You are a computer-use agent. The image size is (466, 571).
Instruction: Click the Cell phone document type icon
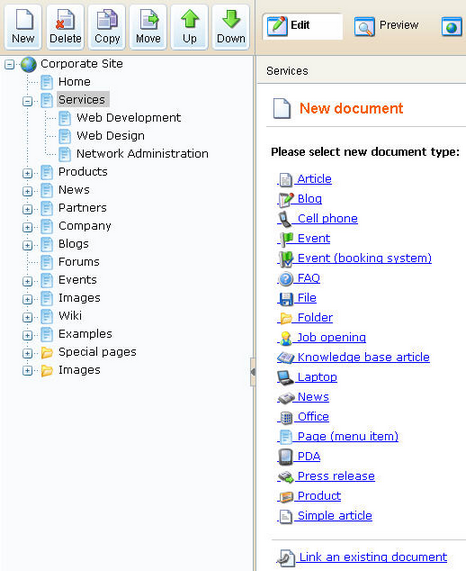(x=285, y=219)
